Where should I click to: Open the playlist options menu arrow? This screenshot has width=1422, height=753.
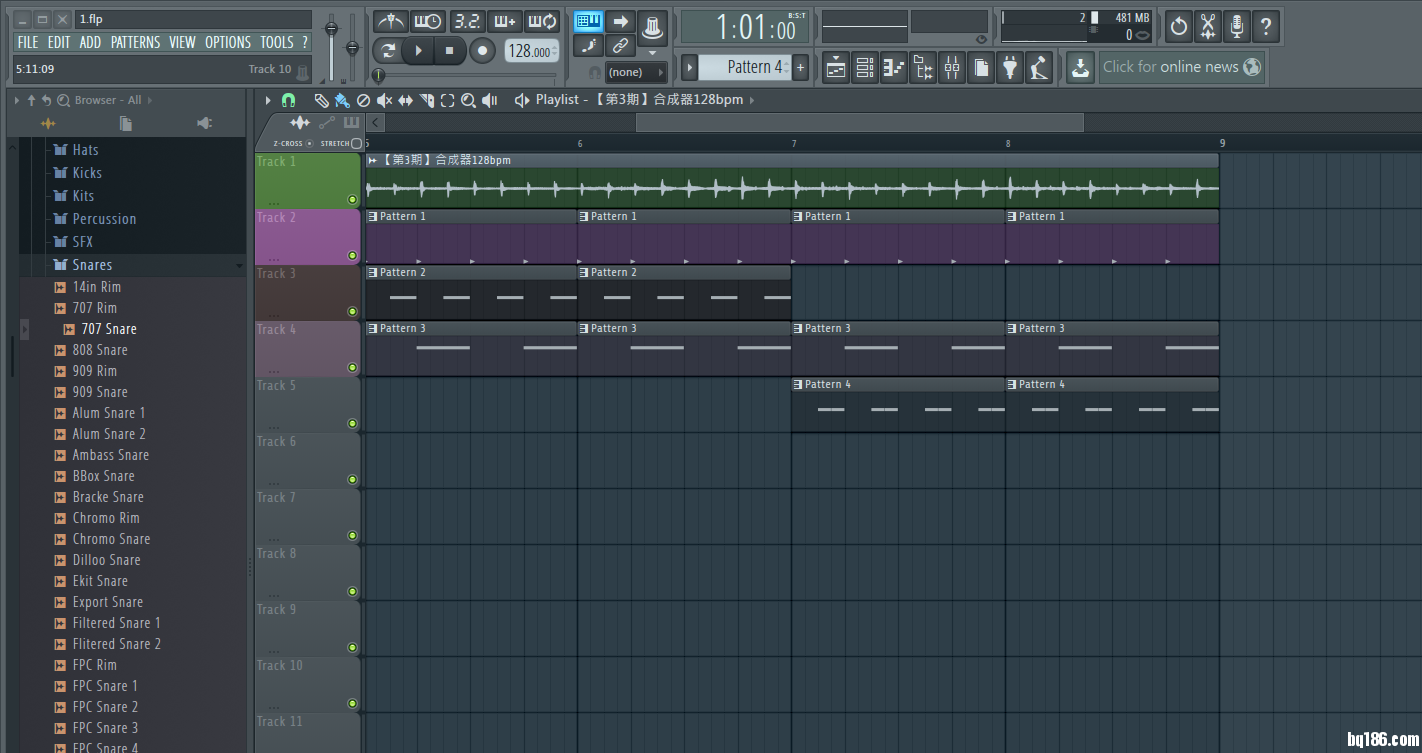pyautogui.click(x=268, y=100)
